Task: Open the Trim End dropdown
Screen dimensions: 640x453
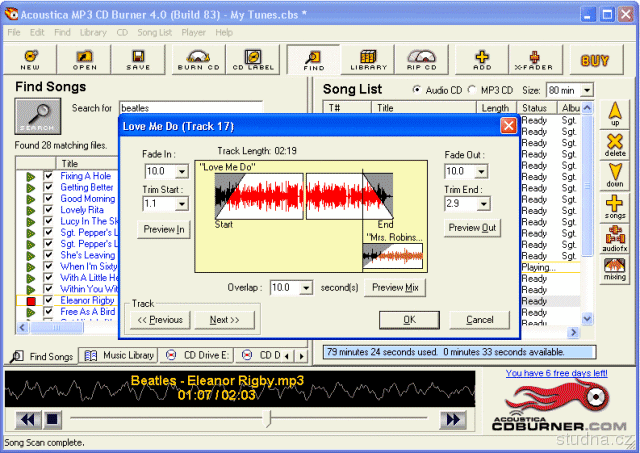Action: click(x=482, y=203)
